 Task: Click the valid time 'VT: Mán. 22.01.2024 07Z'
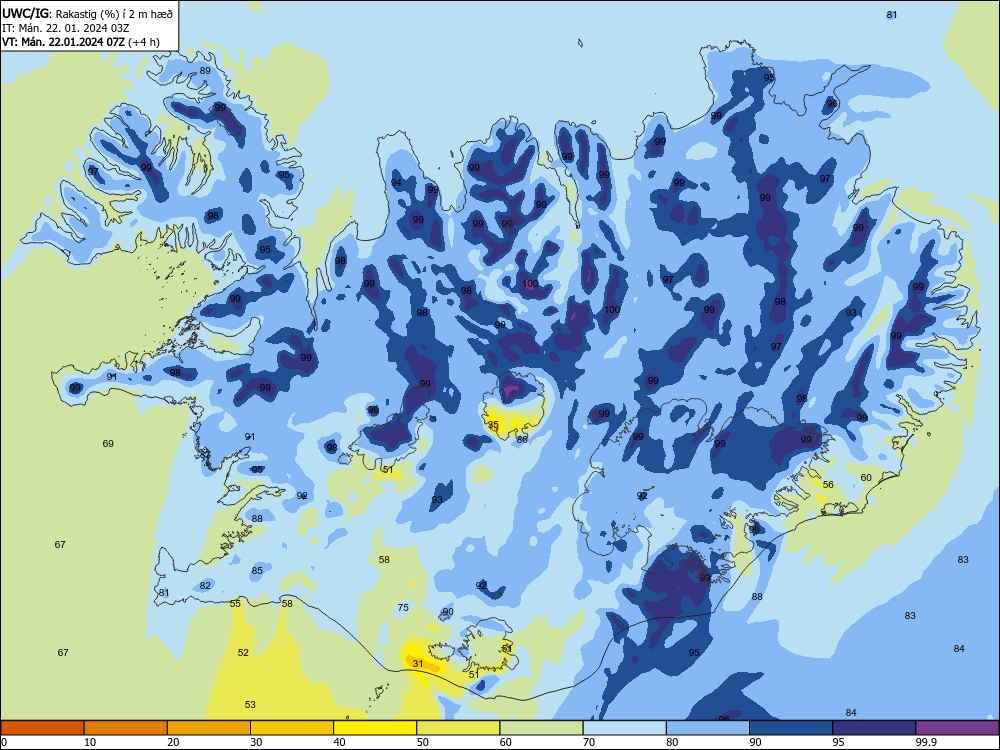[x=63, y=42]
